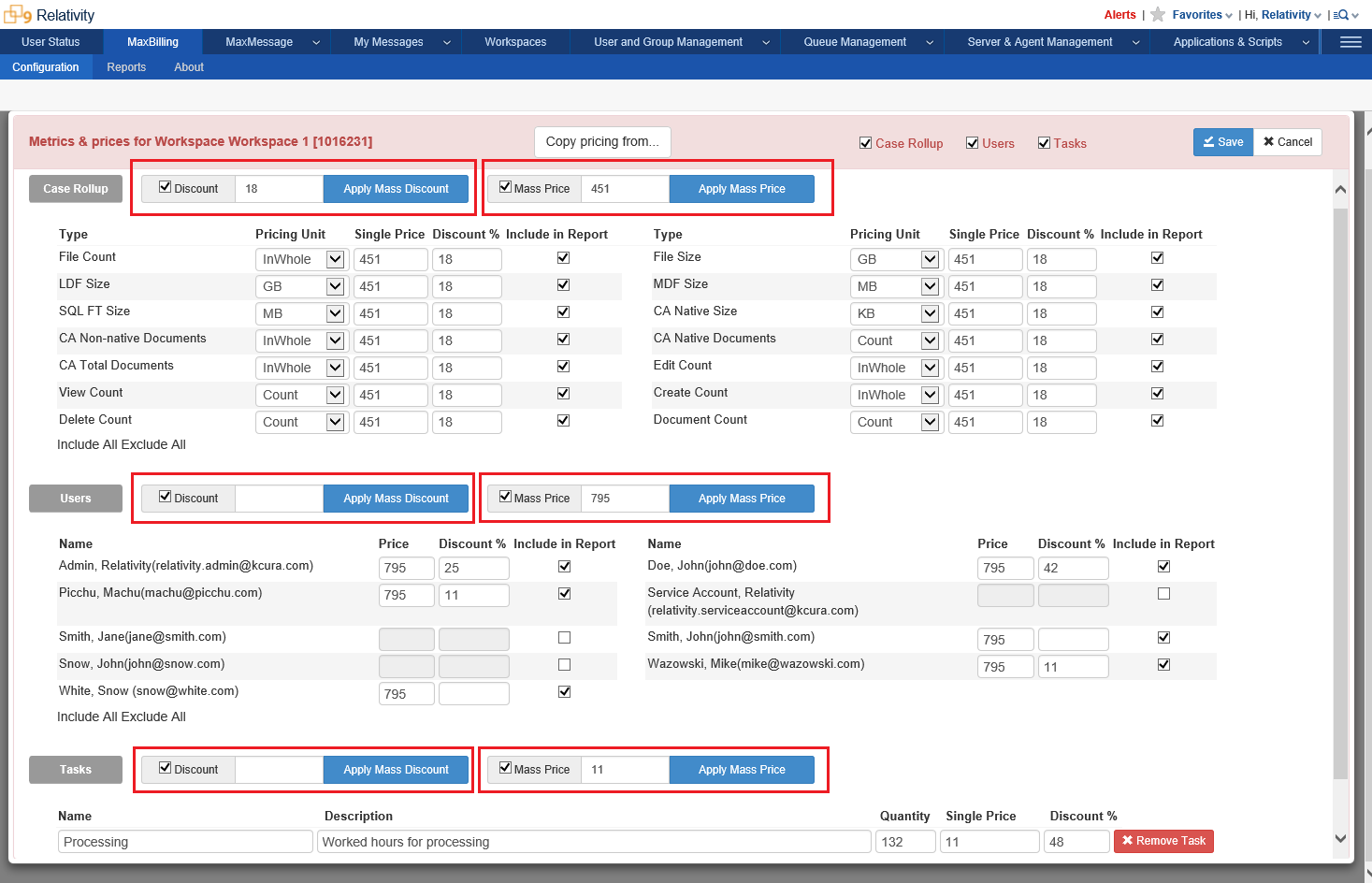Click Case Rollup mass discount input field
Viewport: 1372px width, 883px height.
coord(279,189)
